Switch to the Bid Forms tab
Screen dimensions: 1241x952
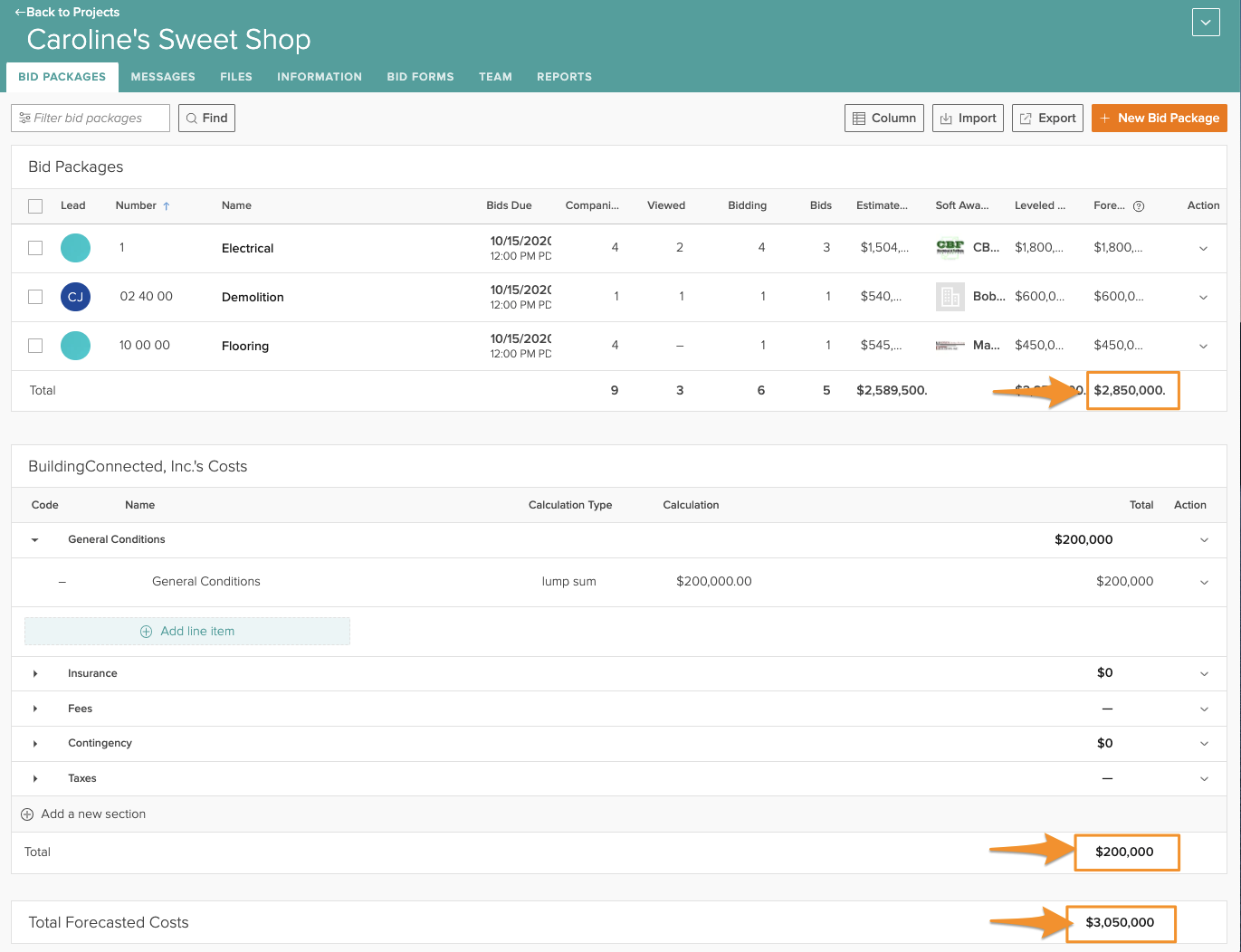[420, 77]
